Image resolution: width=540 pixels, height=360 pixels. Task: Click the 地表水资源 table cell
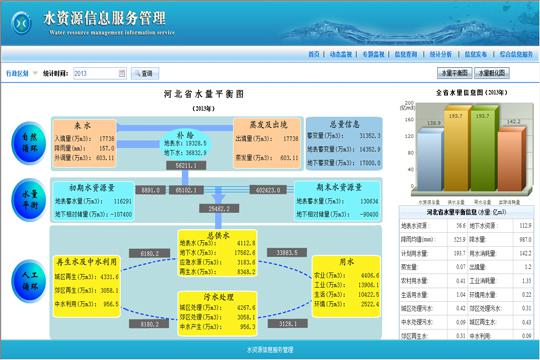(x=424, y=226)
